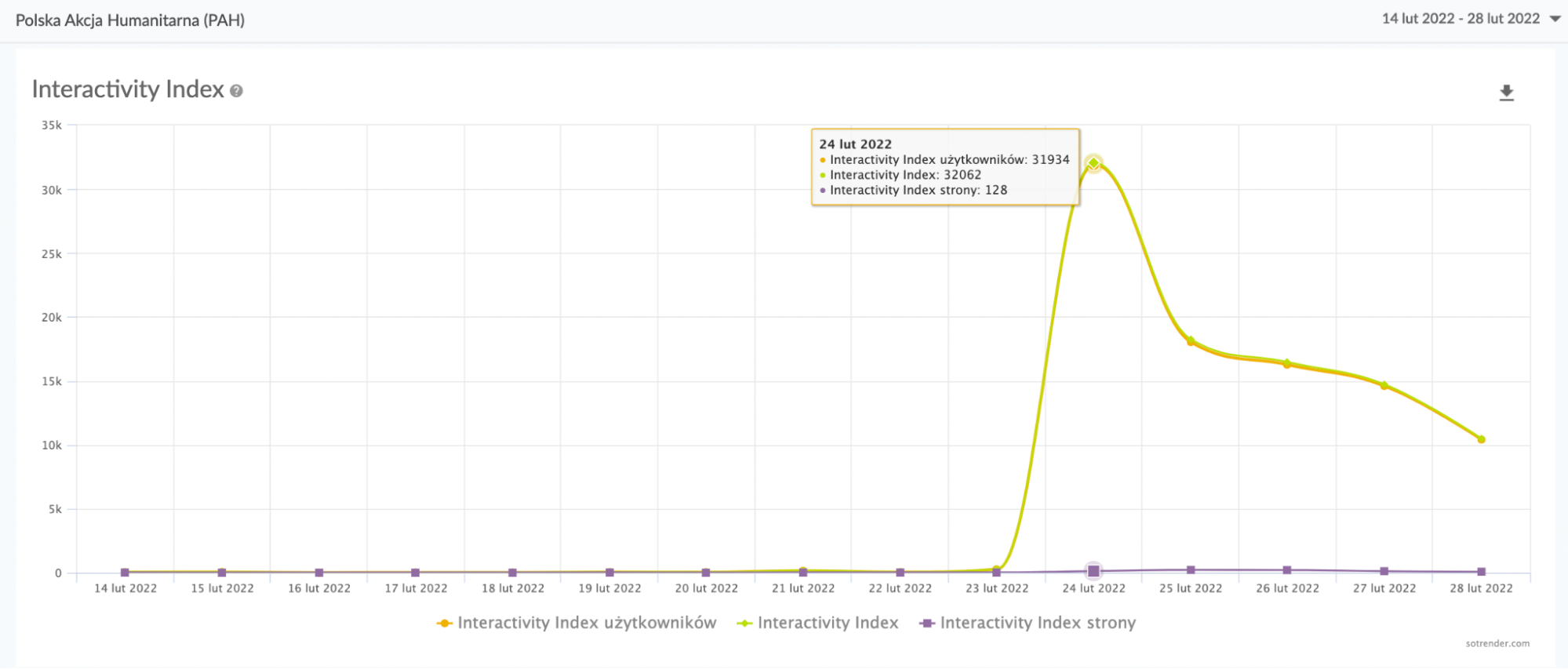Click the 28 lut 2022 green end point
Screen dimensions: 1568x669
tap(1481, 439)
